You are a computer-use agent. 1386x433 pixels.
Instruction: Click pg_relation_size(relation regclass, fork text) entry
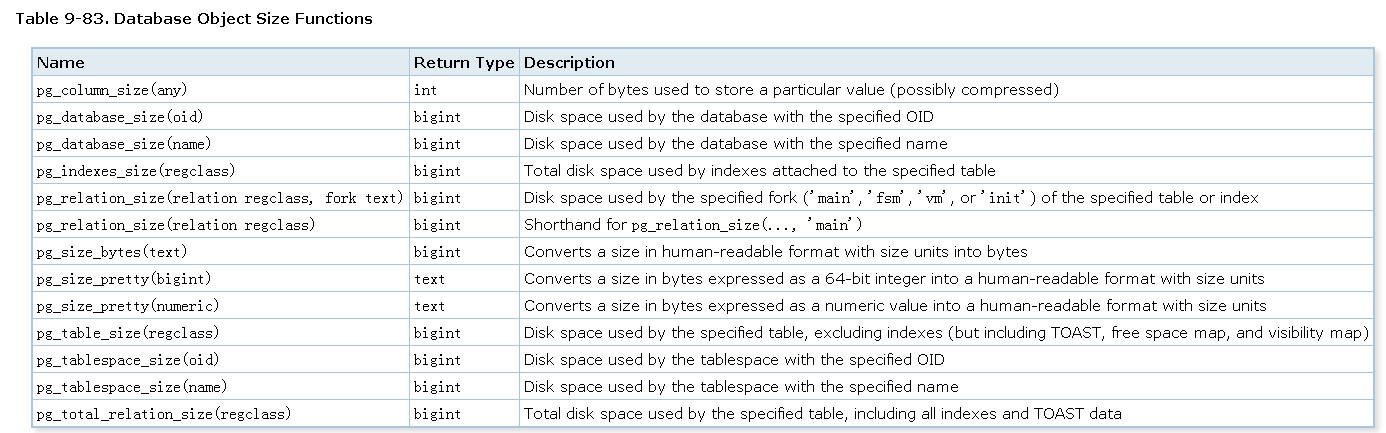point(219,198)
